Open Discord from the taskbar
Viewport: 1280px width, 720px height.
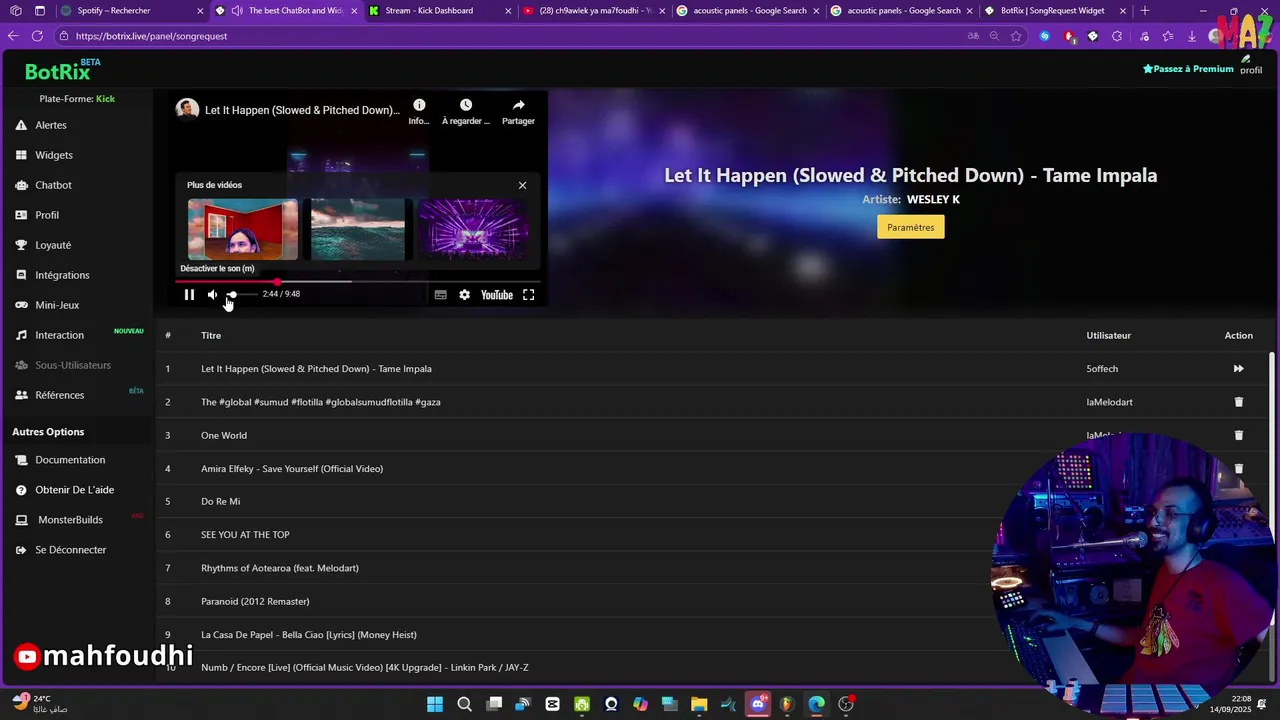click(758, 704)
